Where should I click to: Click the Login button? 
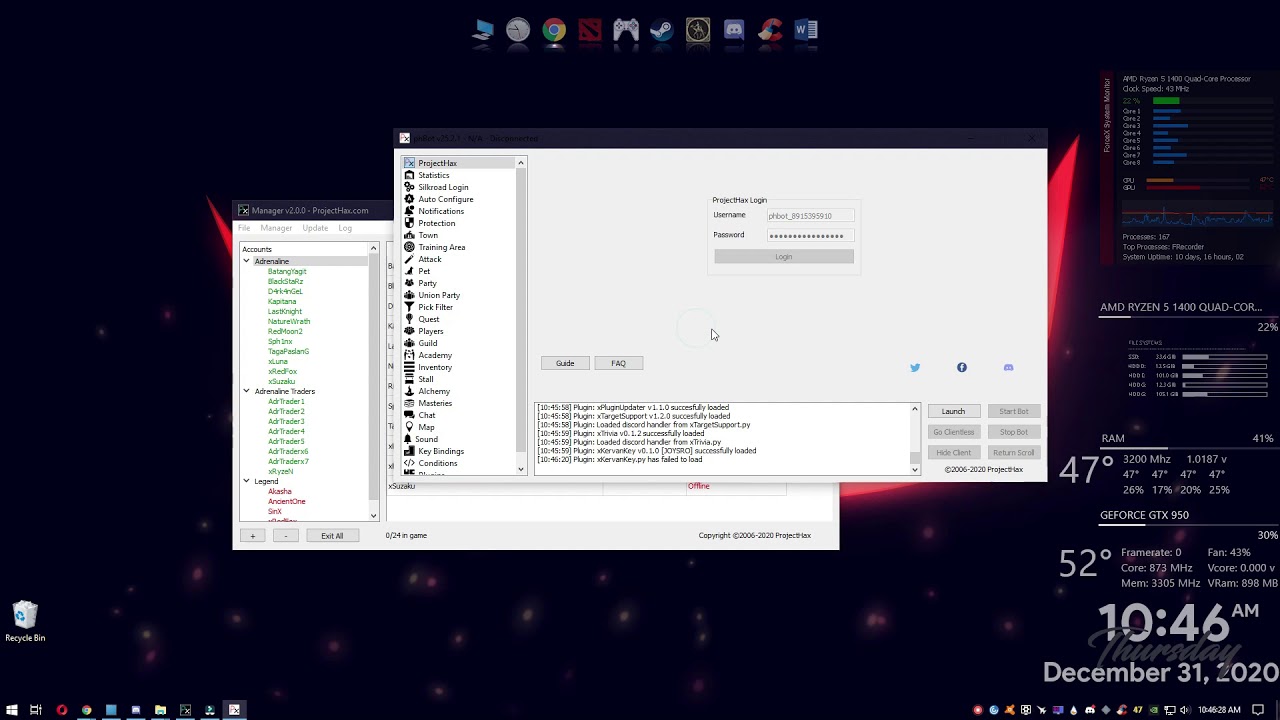tap(783, 257)
